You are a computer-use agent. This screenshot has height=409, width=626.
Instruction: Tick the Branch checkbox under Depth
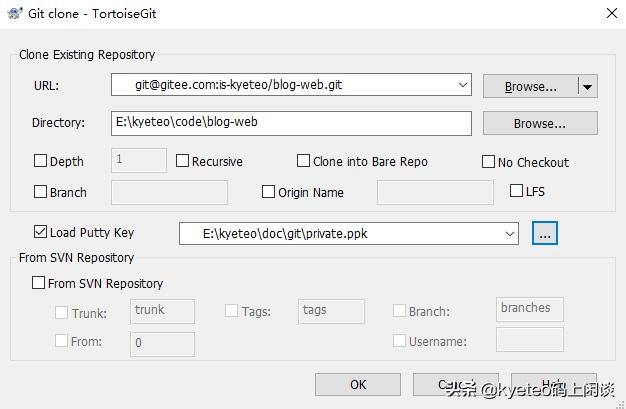tap(40, 191)
